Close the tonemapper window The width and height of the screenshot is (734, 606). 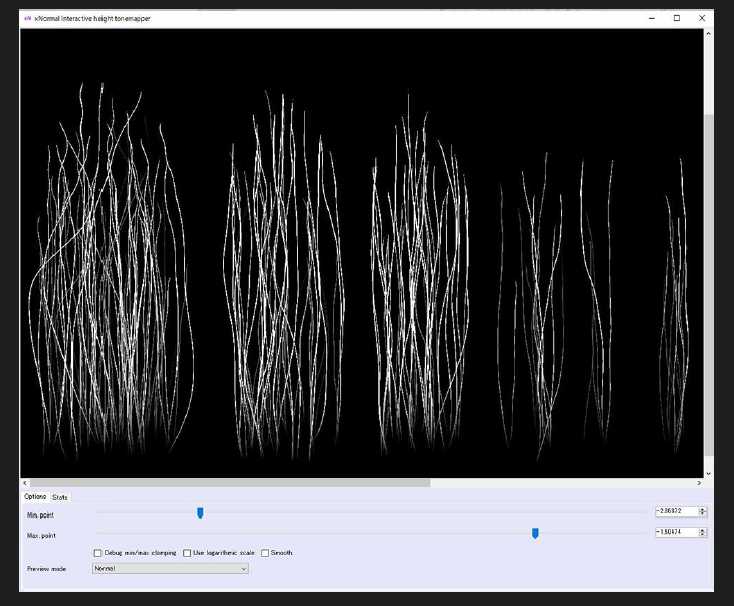[702, 18]
